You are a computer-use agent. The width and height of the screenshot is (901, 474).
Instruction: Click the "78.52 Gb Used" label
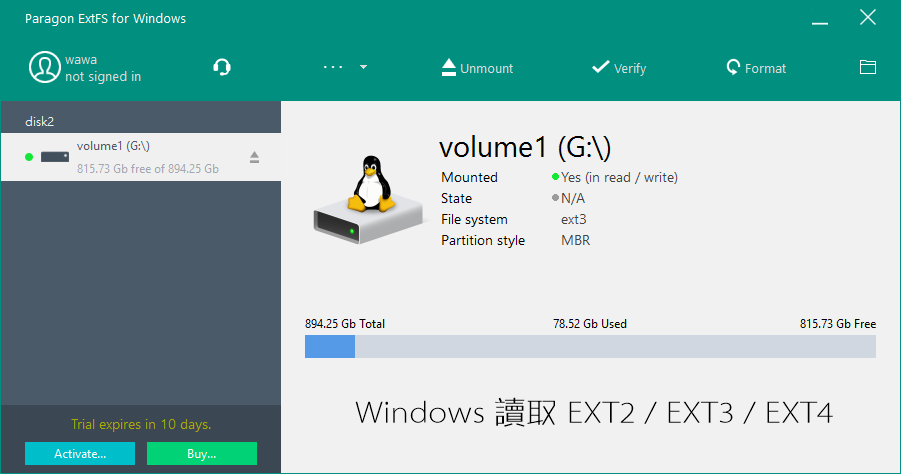point(590,323)
